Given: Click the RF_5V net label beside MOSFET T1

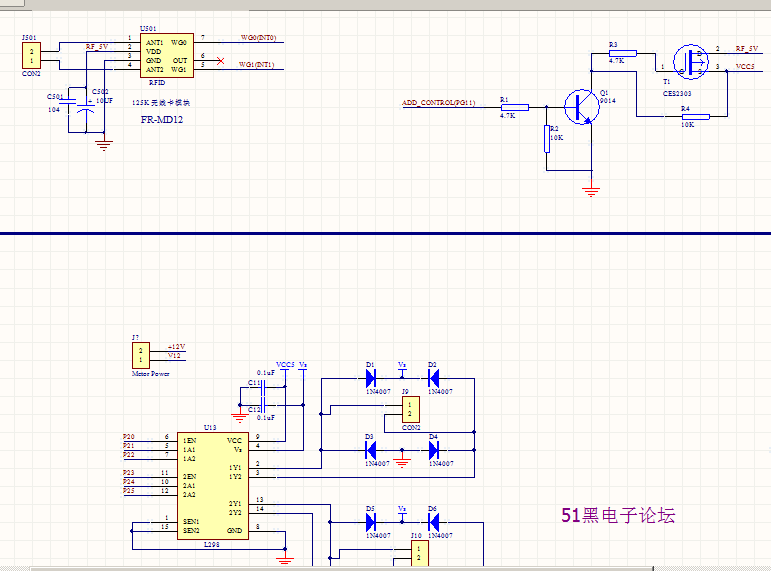Looking at the screenshot, I should (747, 48).
